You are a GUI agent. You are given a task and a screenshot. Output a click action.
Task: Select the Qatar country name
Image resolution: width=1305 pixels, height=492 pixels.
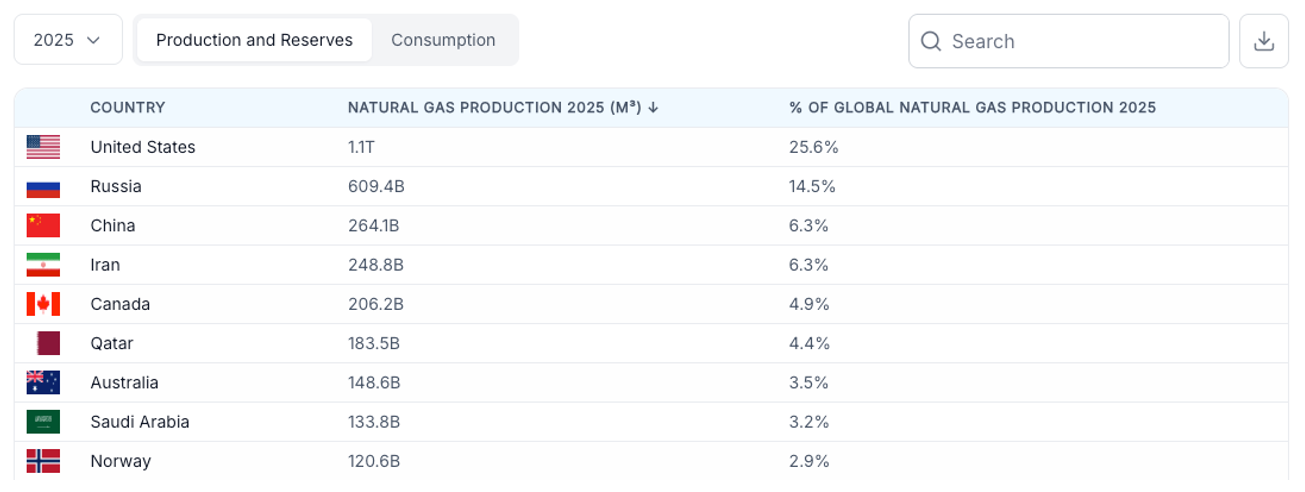coord(112,343)
